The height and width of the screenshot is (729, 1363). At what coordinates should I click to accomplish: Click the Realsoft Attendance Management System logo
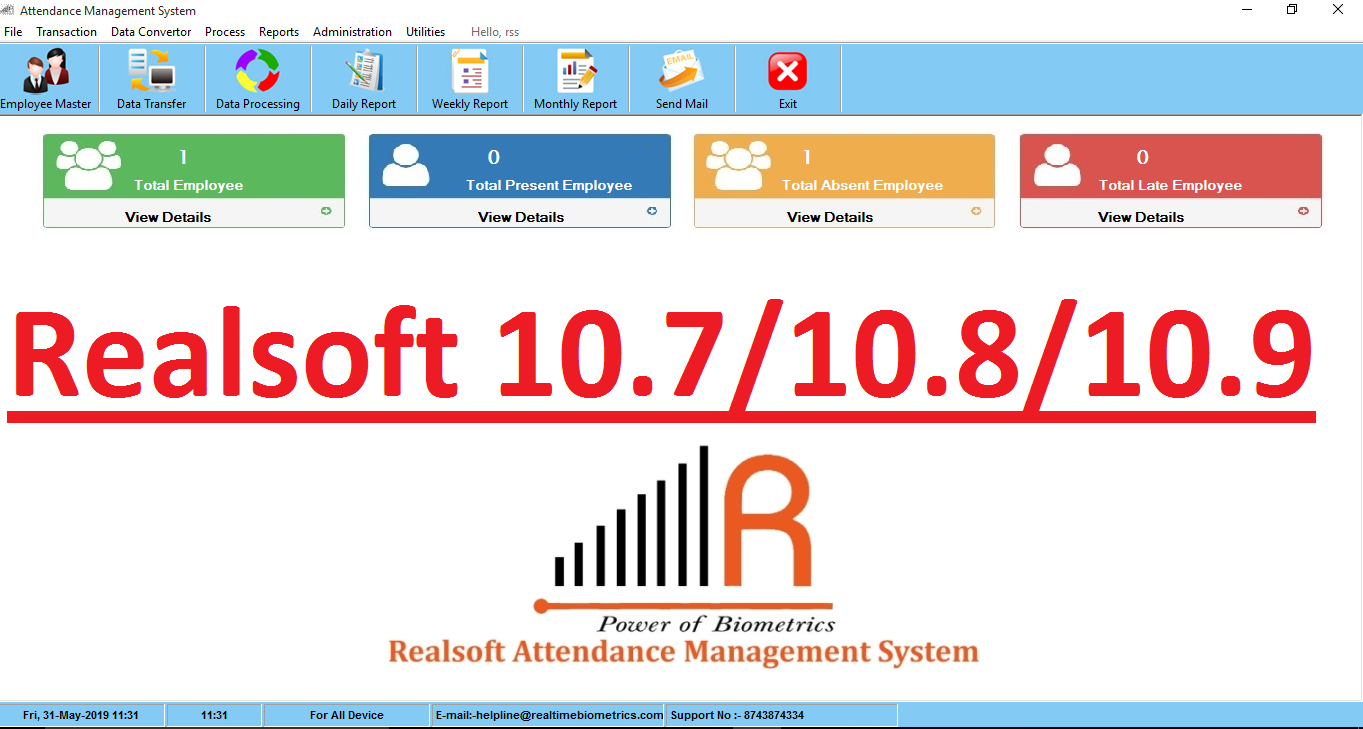(684, 556)
